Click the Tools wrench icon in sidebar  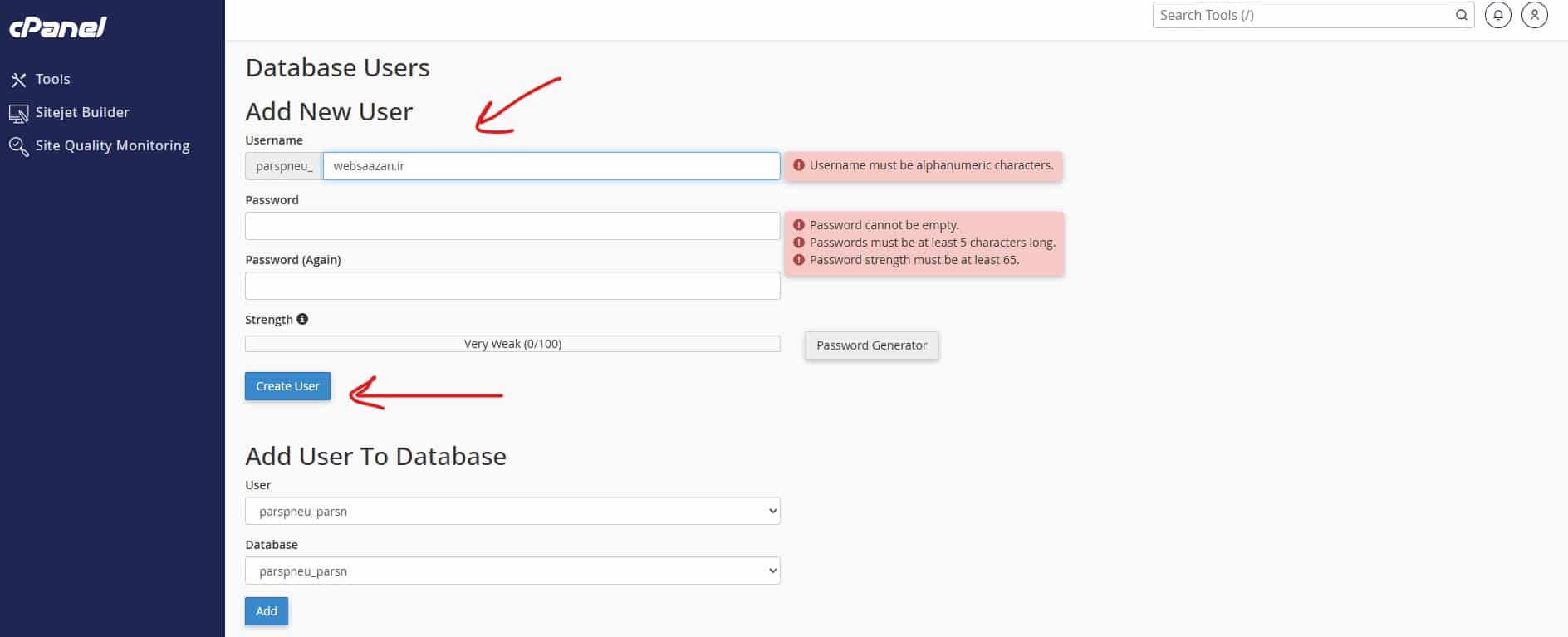(x=18, y=80)
